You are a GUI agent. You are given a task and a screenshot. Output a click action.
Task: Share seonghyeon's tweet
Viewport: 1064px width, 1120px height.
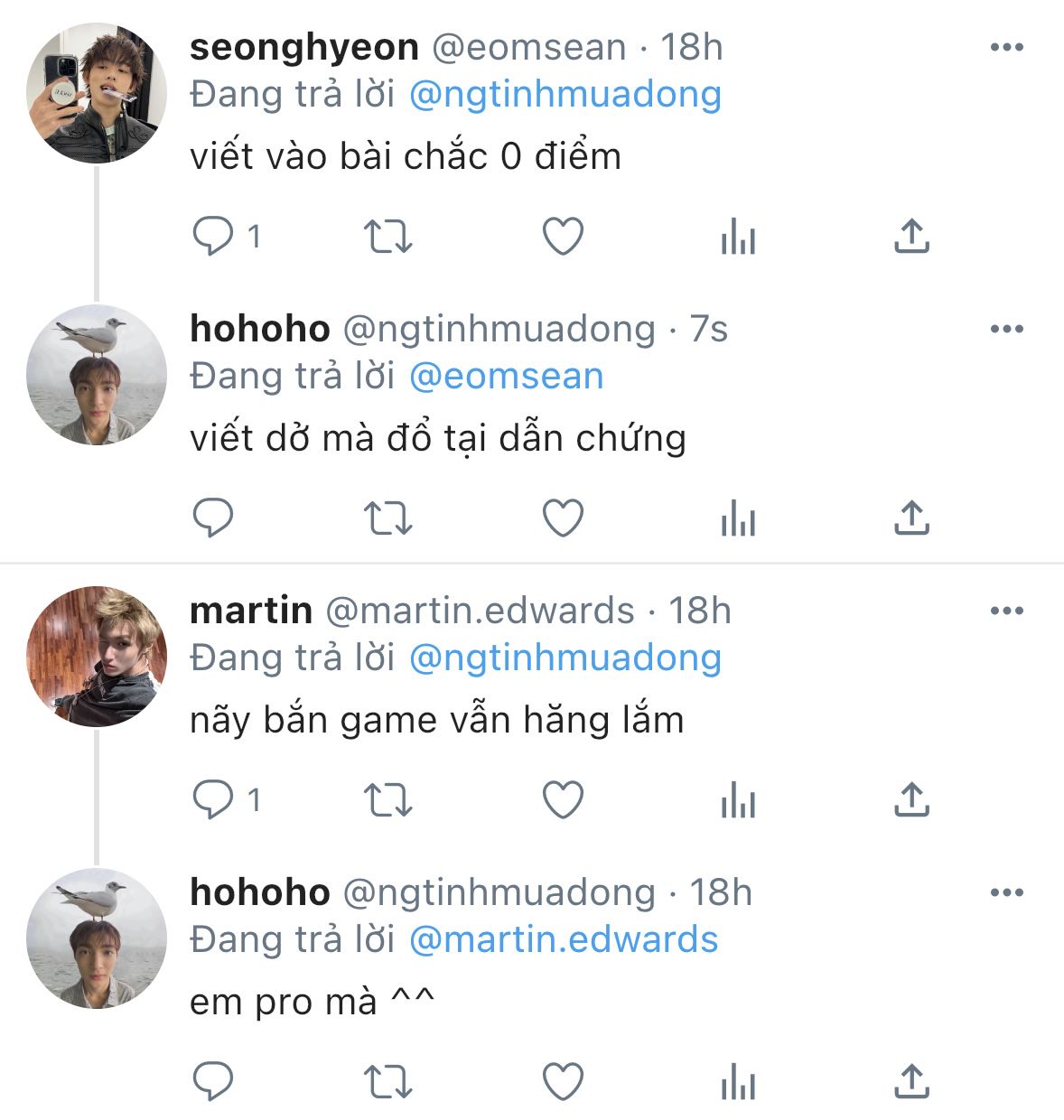(911, 237)
